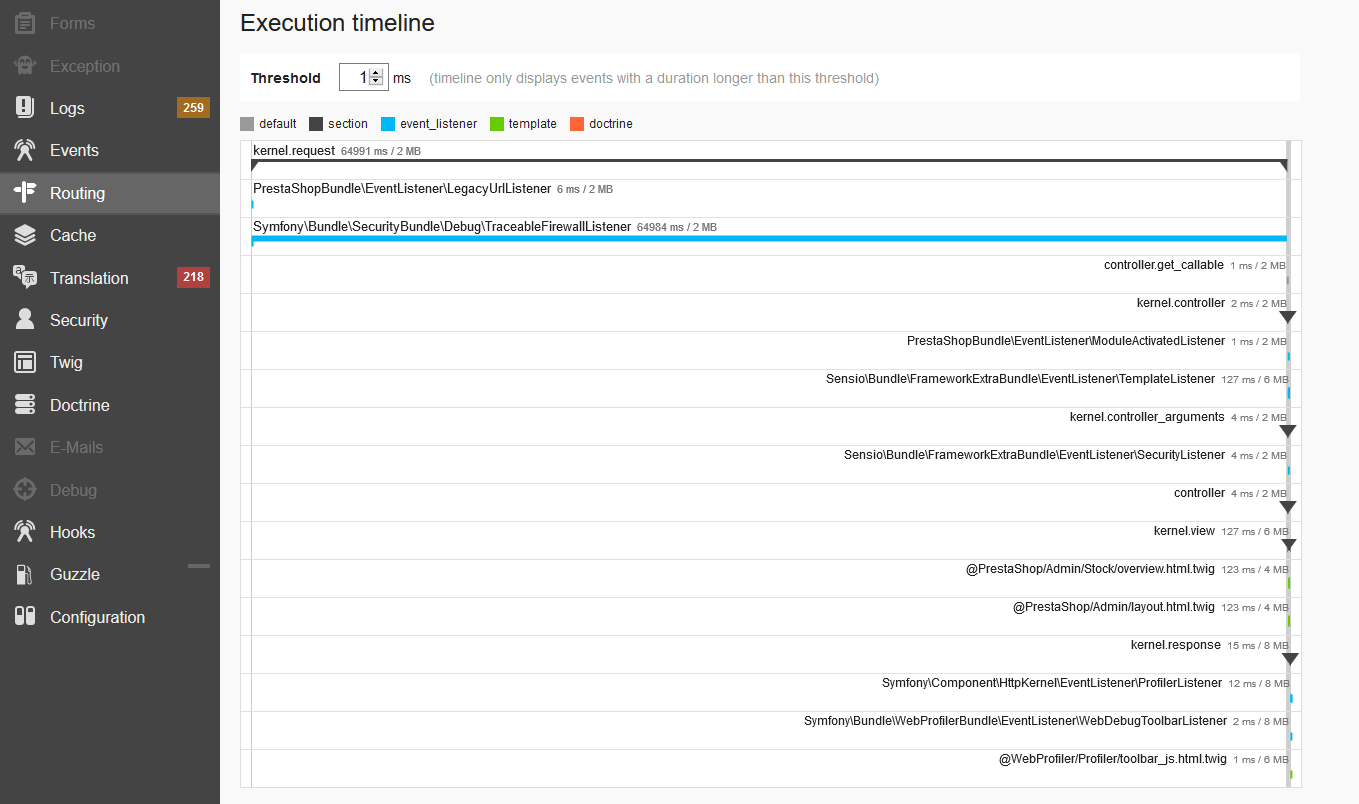Click the TraceableFirewallListener timeline label
This screenshot has height=804, width=1359.
point(442,226)
